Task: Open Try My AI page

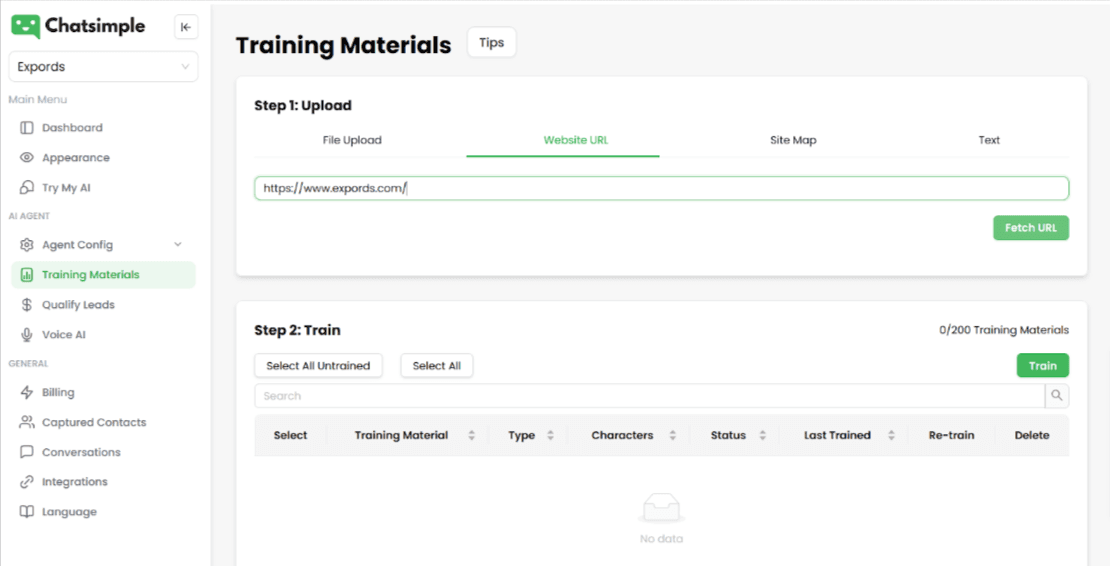Action: point(66,188)
